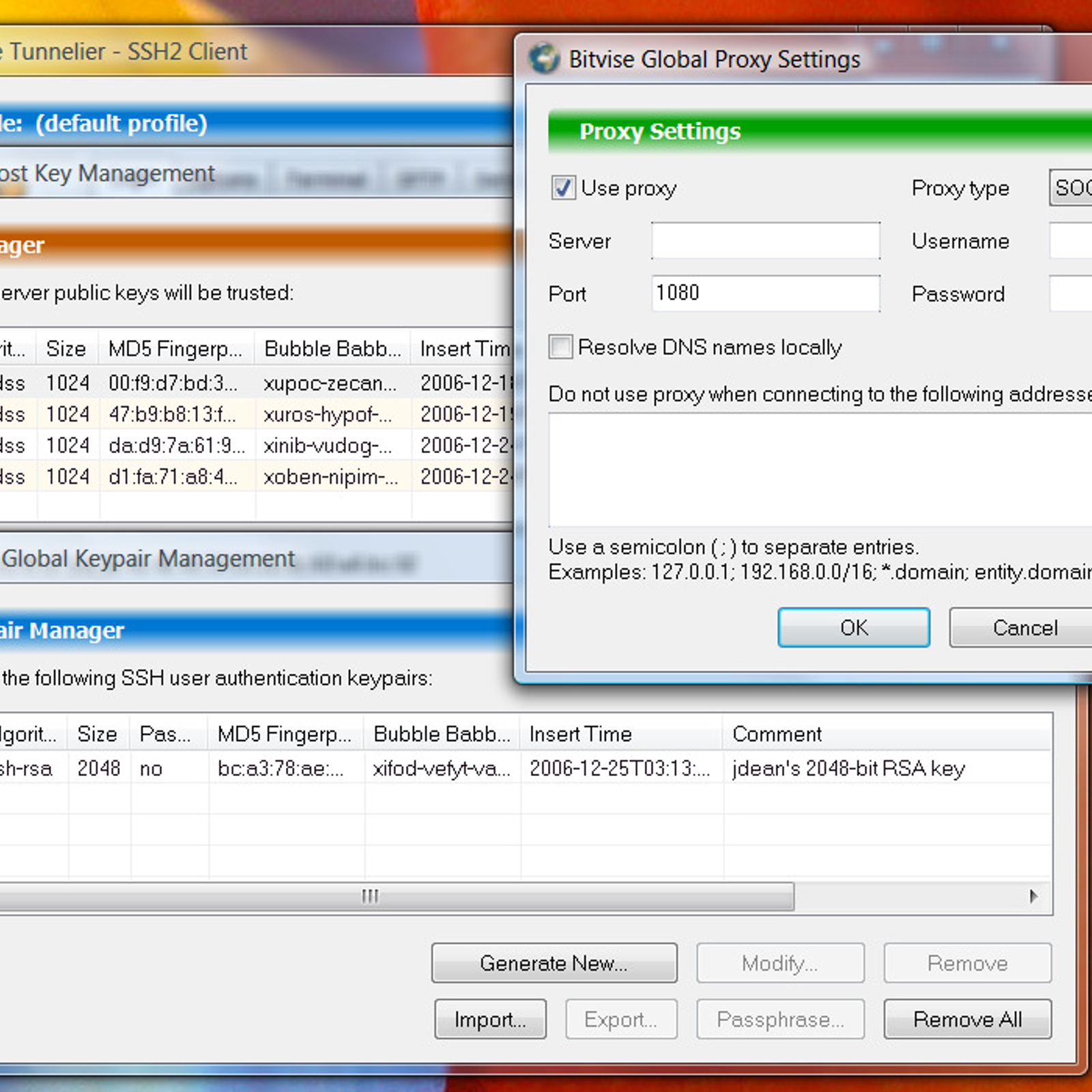Click the Import... button
The height and width of the screenshot is (1092, 1092).
pyautogui.click(x=490, y=1019)
